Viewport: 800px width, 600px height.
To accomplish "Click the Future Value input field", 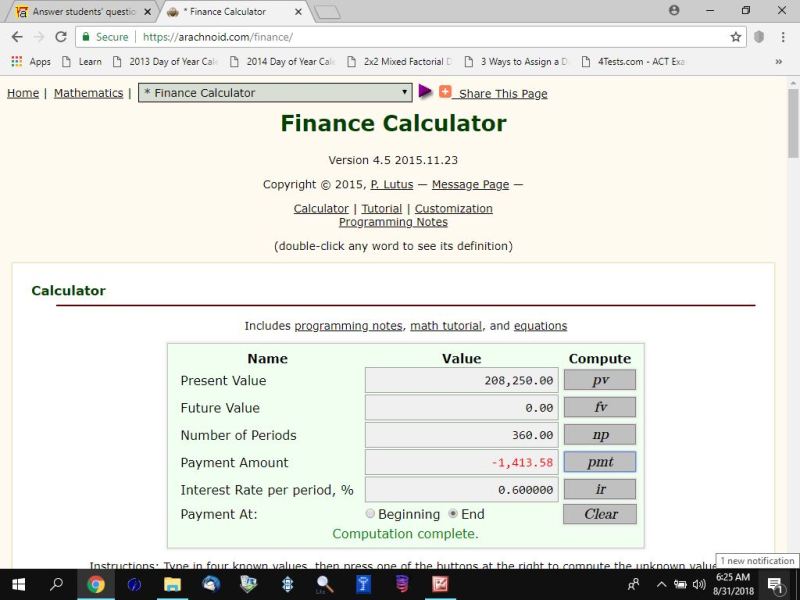I will [x=462, y=408].
